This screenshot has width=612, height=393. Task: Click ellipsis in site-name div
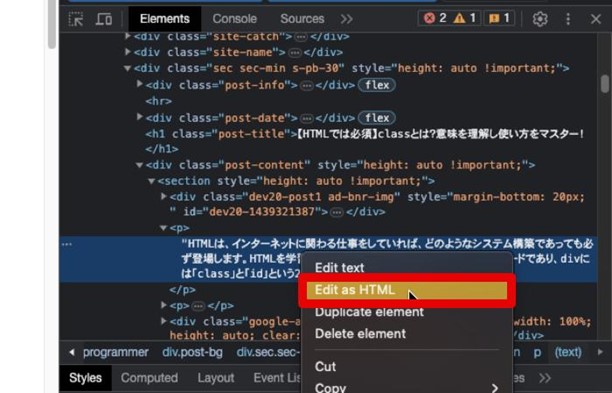pos(295,53)
